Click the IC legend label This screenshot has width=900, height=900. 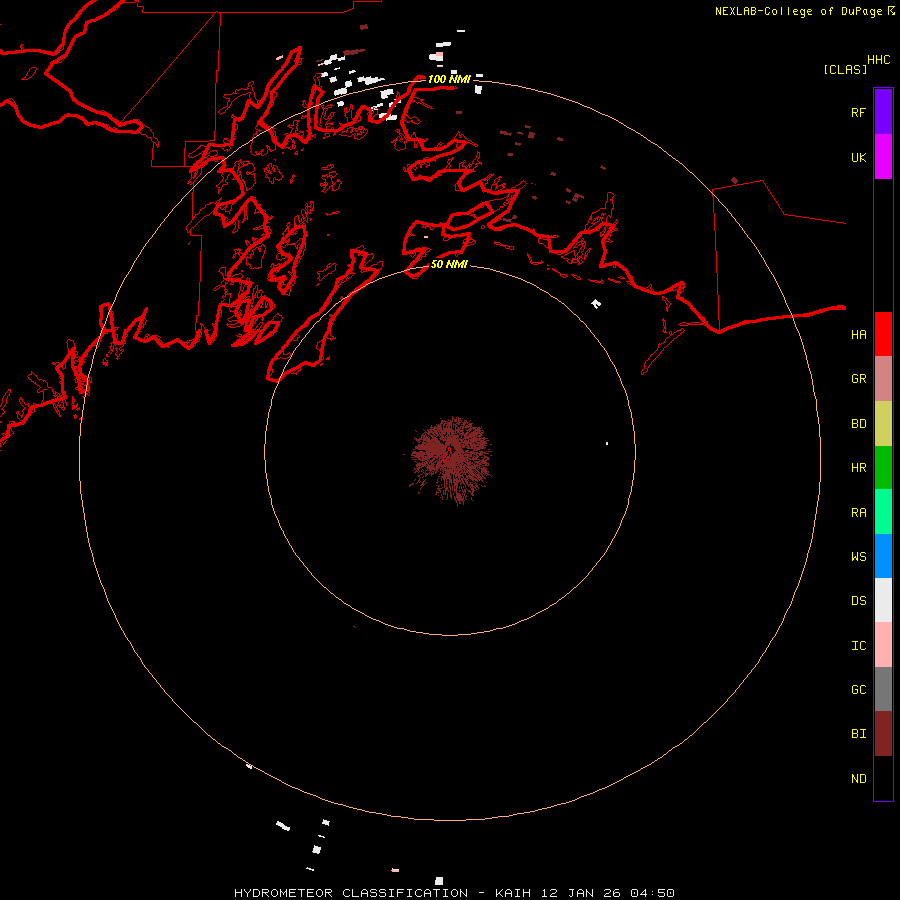[858, 646]
